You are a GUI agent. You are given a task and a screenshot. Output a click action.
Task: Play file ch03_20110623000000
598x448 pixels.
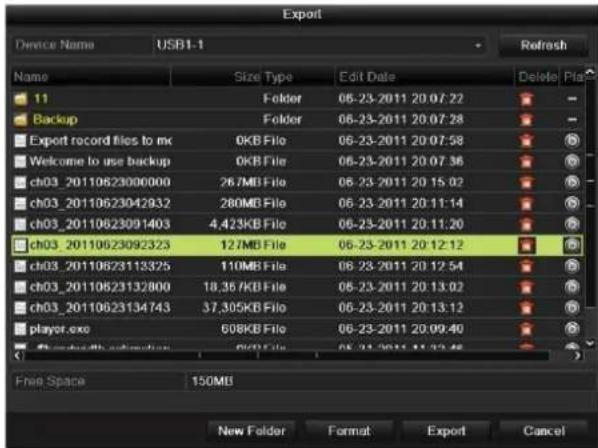pyautogui.click(x=572, y=182)
